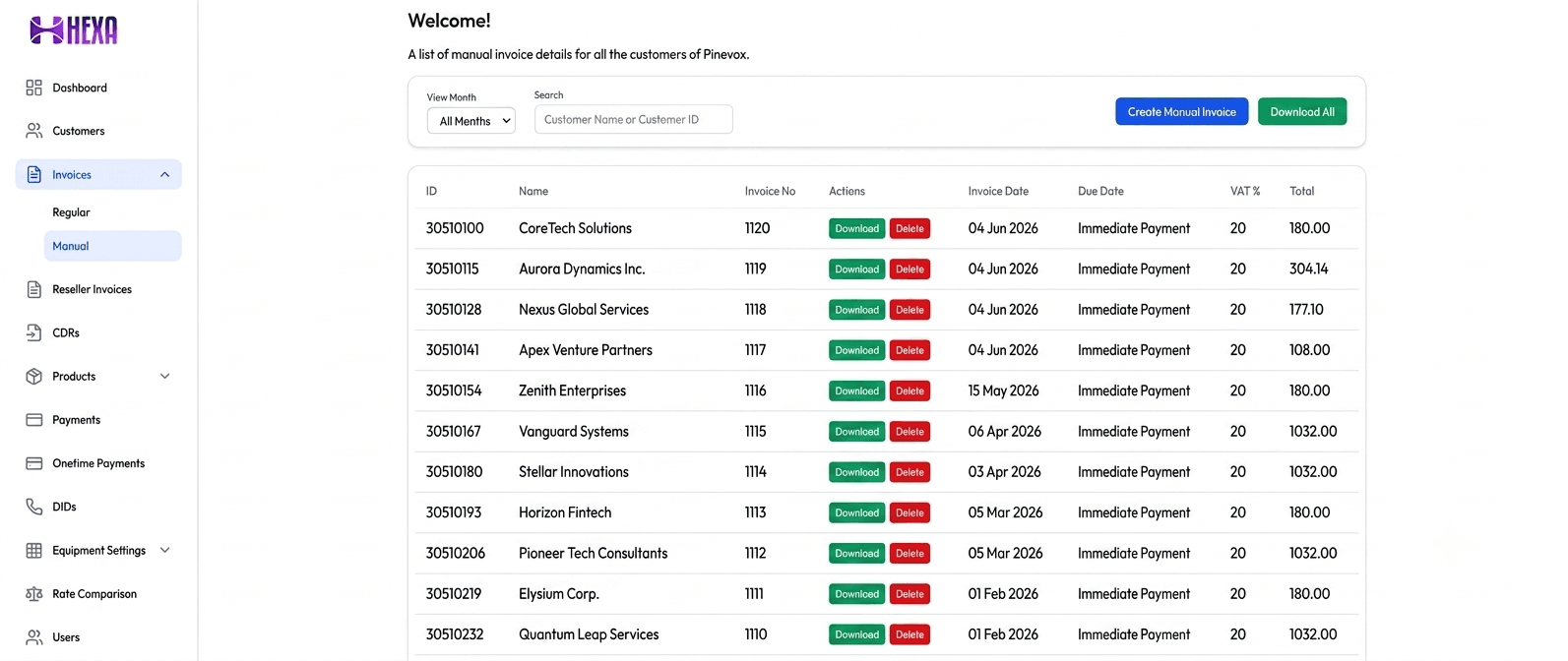Expand the Equipment Settings chevron
Viewport: 1568px width, 661px height.
pyautogui.click(x=164, y=550)
